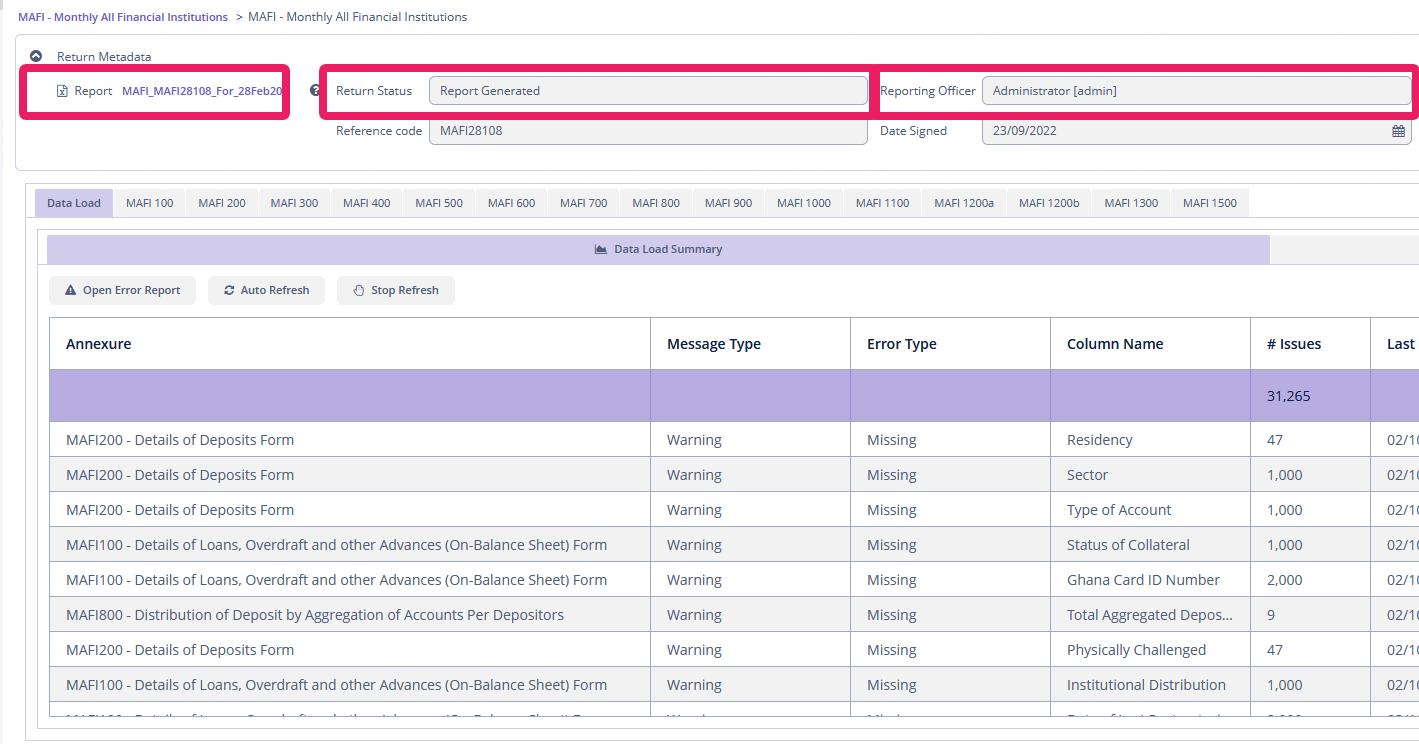Switch to the MAFI 100 tab
The image size is (1419, 744).
click(x=149, y=203)
